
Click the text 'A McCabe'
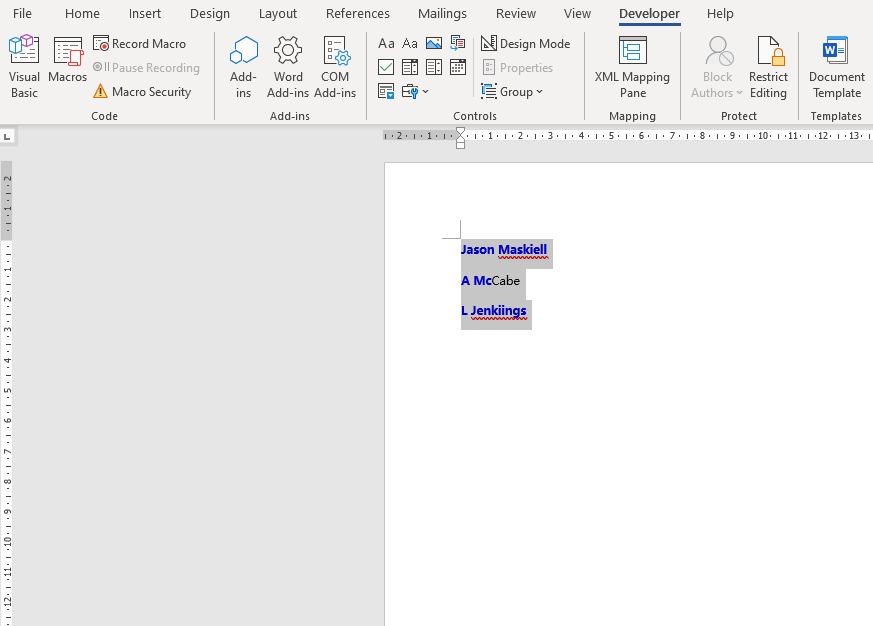(x=491, y=281)
